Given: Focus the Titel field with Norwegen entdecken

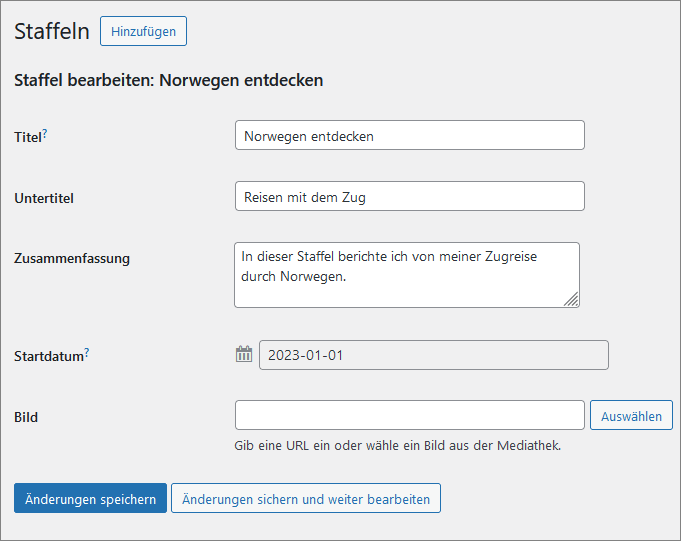Looking at the screenshot, I should [x=409, y=136].
